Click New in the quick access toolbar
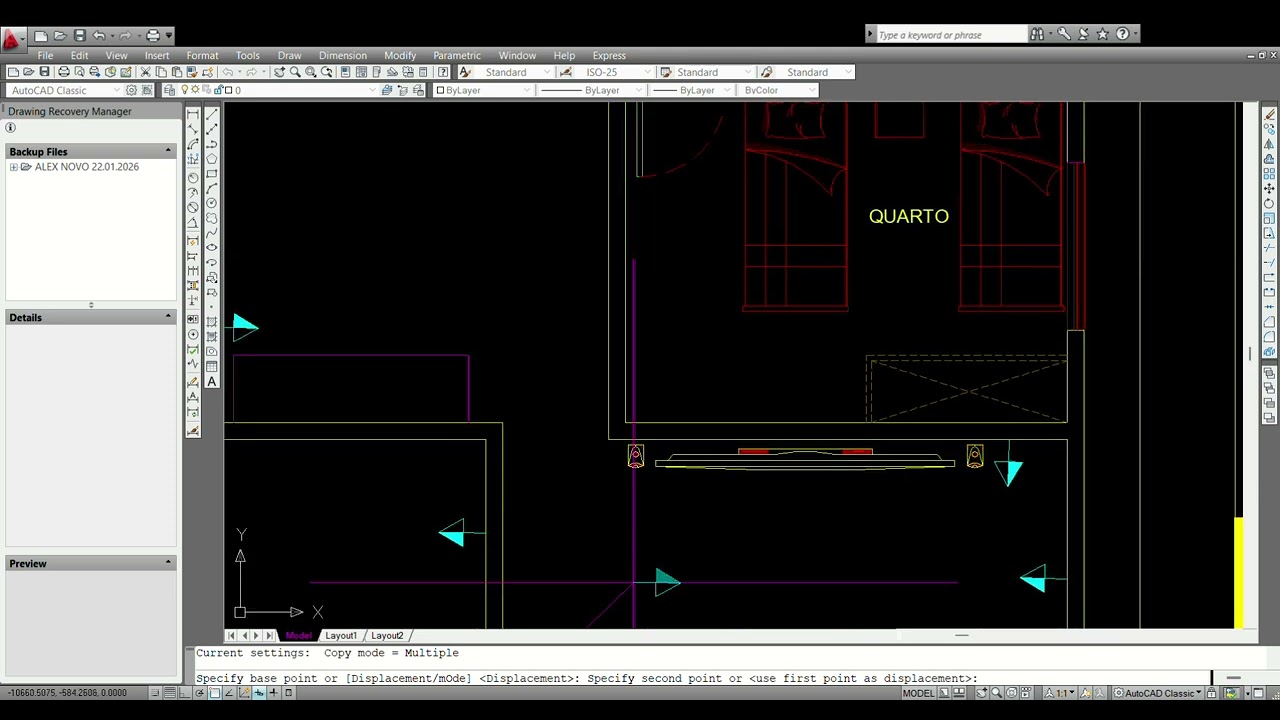This screenshot has height=720, width=1280. pyautogui.click(x=40, y=36)
